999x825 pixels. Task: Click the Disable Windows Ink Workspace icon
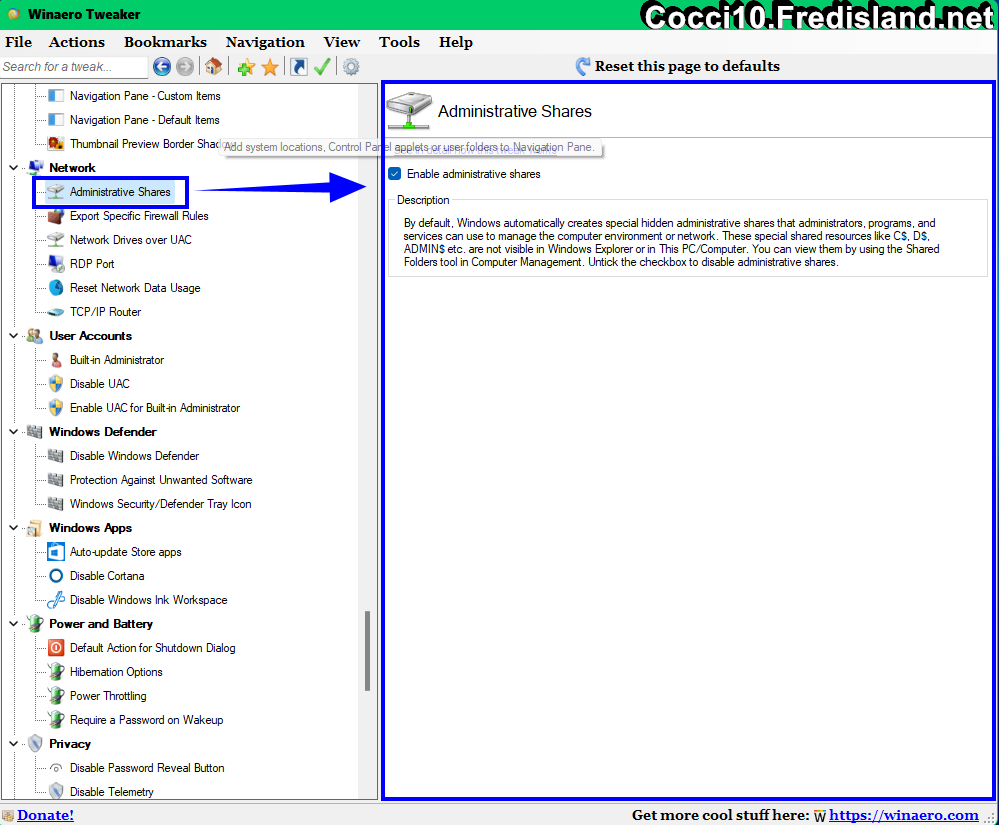[x=56, y=599]
